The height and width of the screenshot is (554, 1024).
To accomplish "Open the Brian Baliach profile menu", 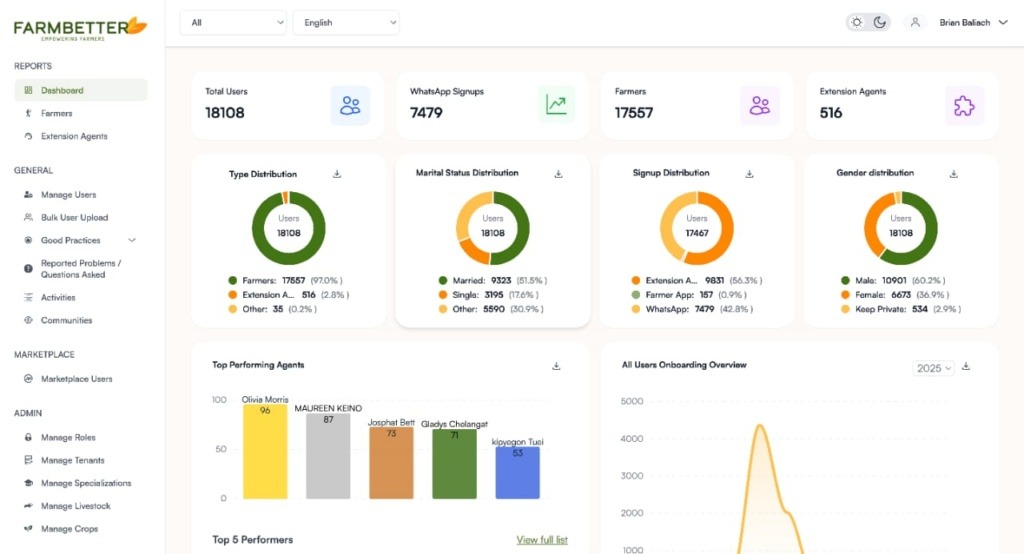I will [x=972, y=22].
